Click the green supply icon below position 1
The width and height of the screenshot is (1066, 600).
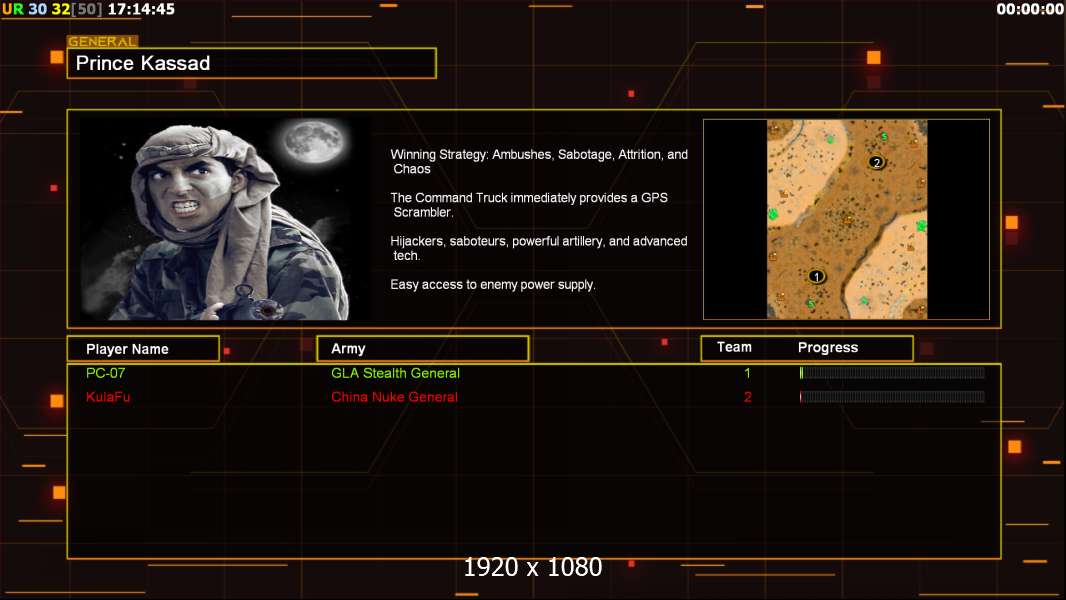tap(810, 303)
